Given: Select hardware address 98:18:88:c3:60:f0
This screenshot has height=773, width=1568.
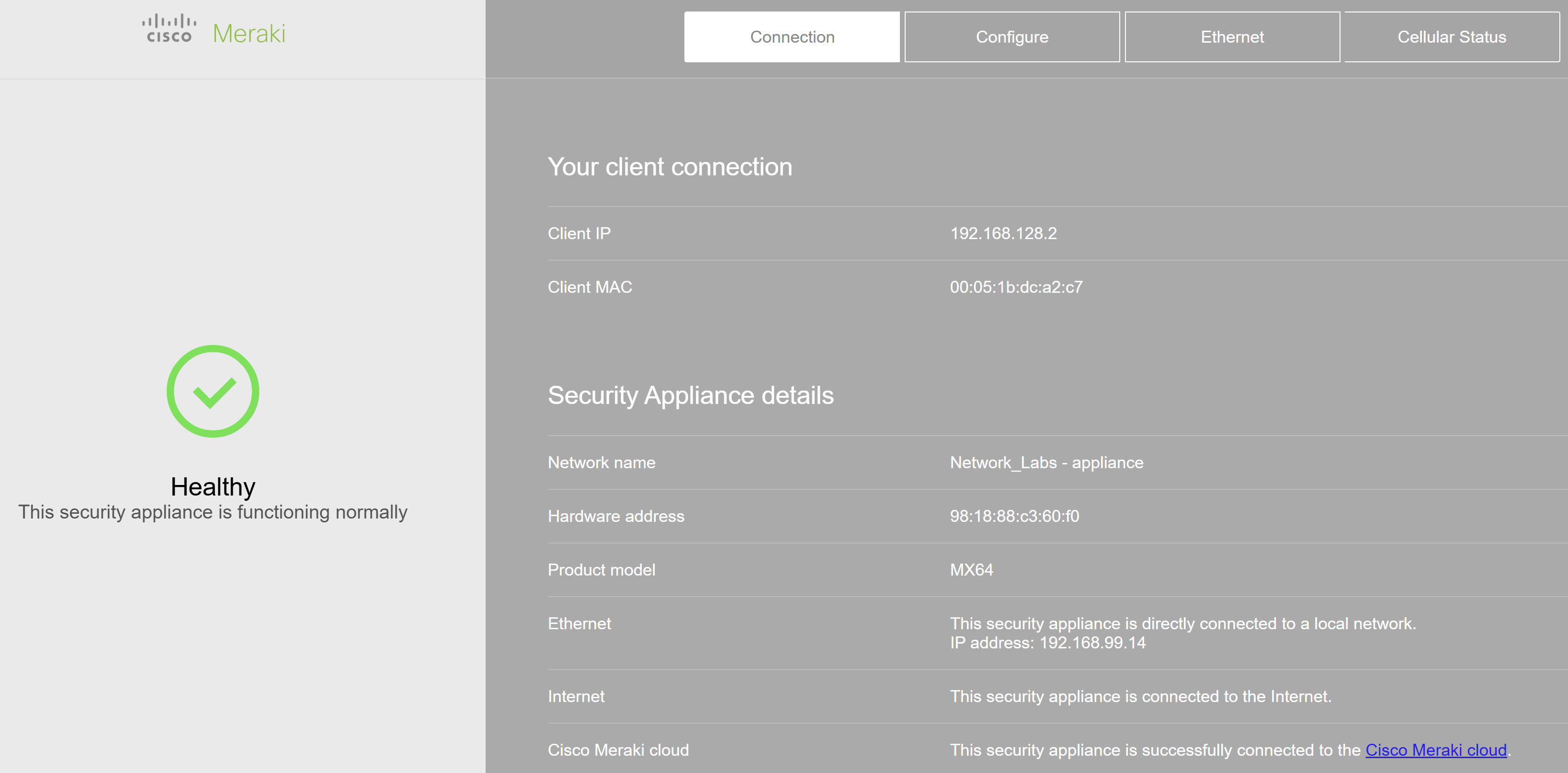Looking at the screenshot, I should [x=1014, y=516].
